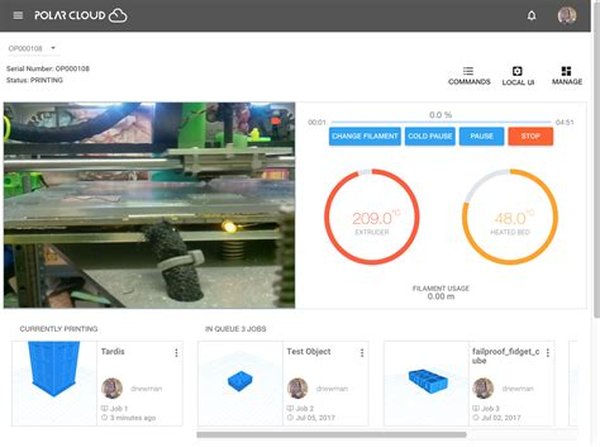Viewport: 600px width, 447px height.
Task: Stop the print with the orange button
Action: 530,136
